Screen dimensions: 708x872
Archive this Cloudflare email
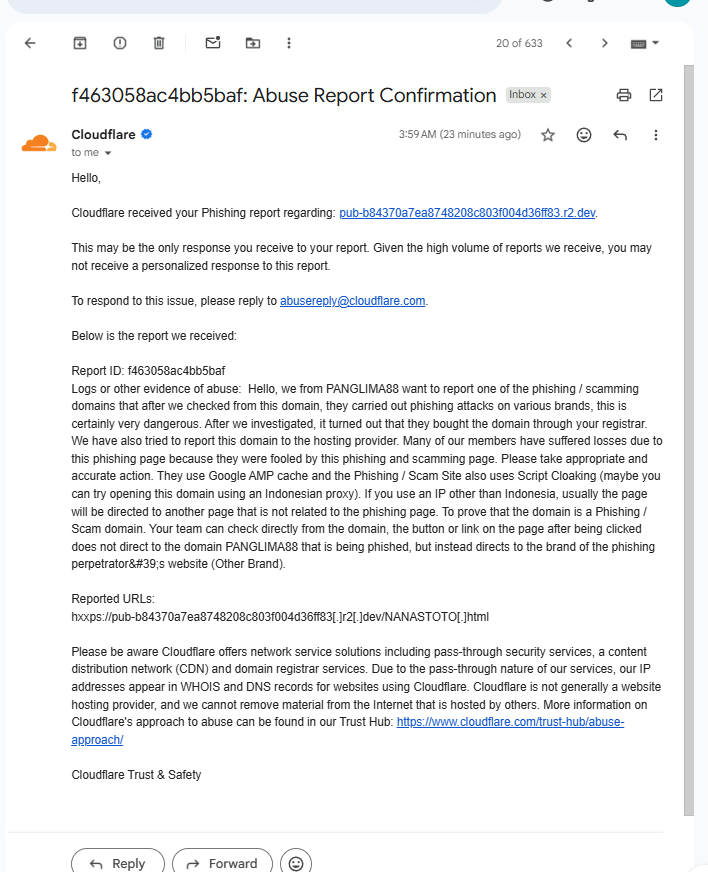80,43
